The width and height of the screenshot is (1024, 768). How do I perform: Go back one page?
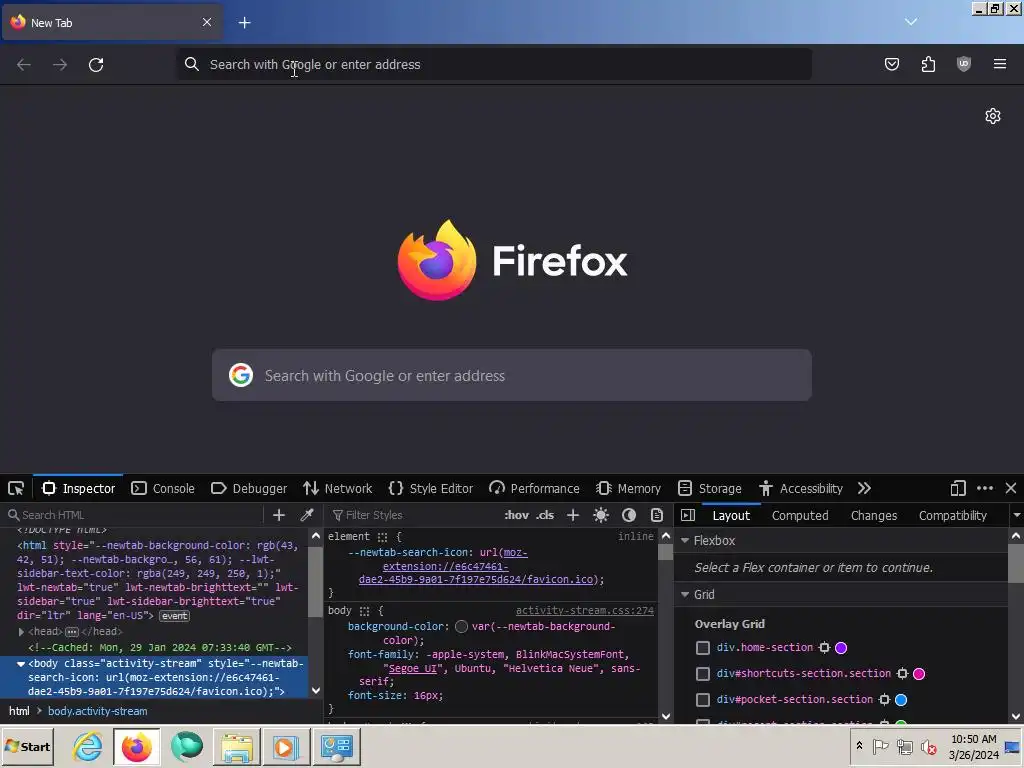point(24,65)
